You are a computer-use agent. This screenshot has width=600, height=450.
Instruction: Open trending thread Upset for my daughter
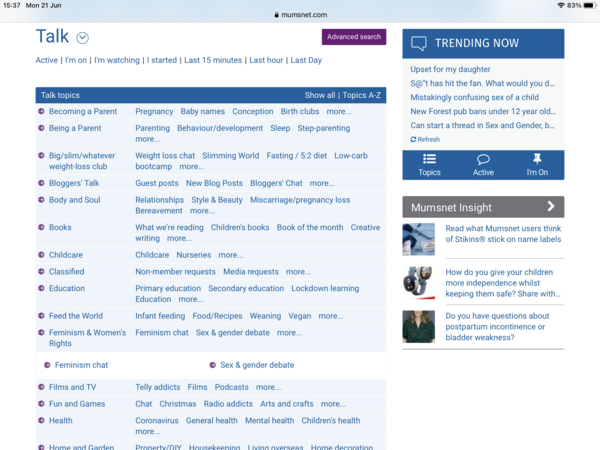450,69
